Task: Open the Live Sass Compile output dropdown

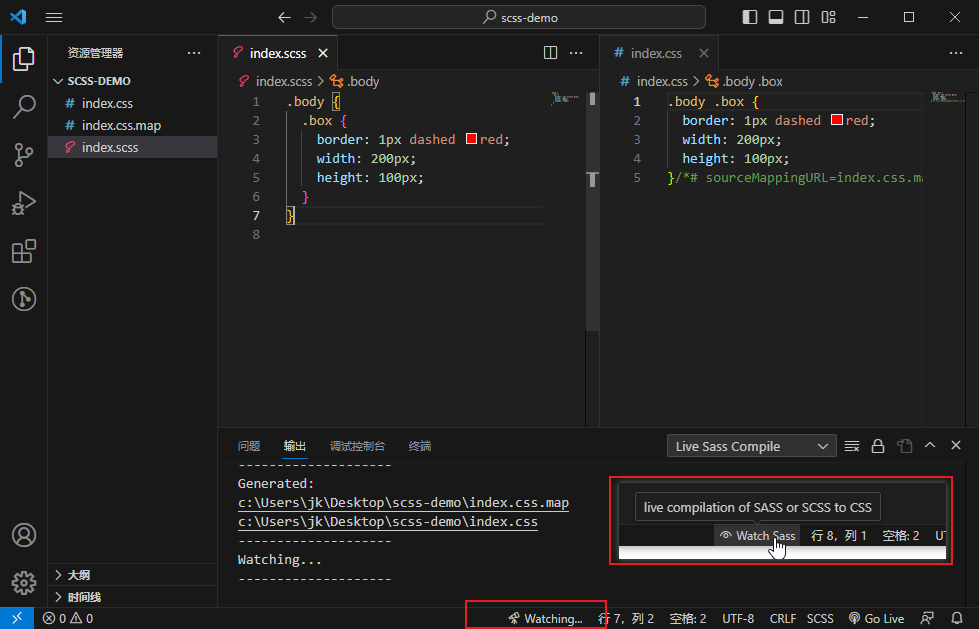Action: click(752, 446)
